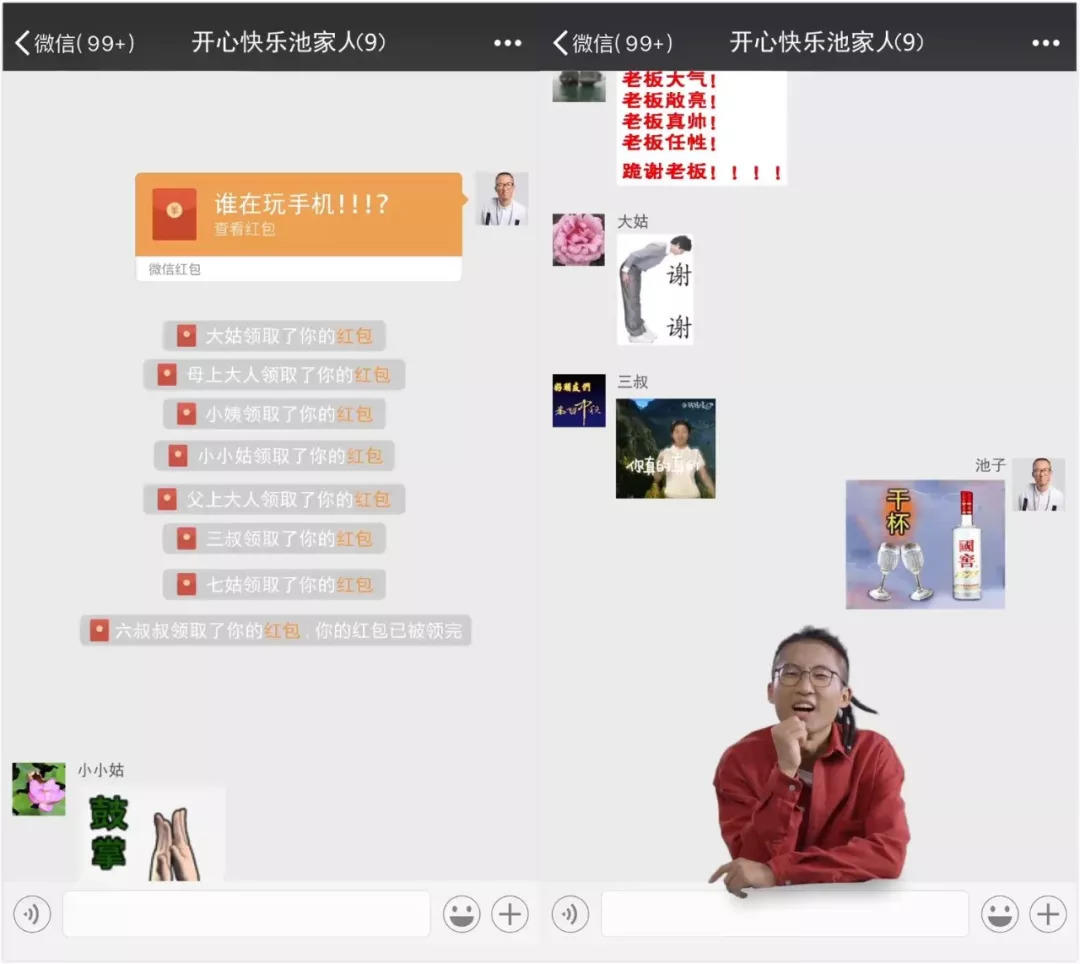
Task: Tap 红包 link in 六叔叔领取 notice
Action: [x=282, y=631]
